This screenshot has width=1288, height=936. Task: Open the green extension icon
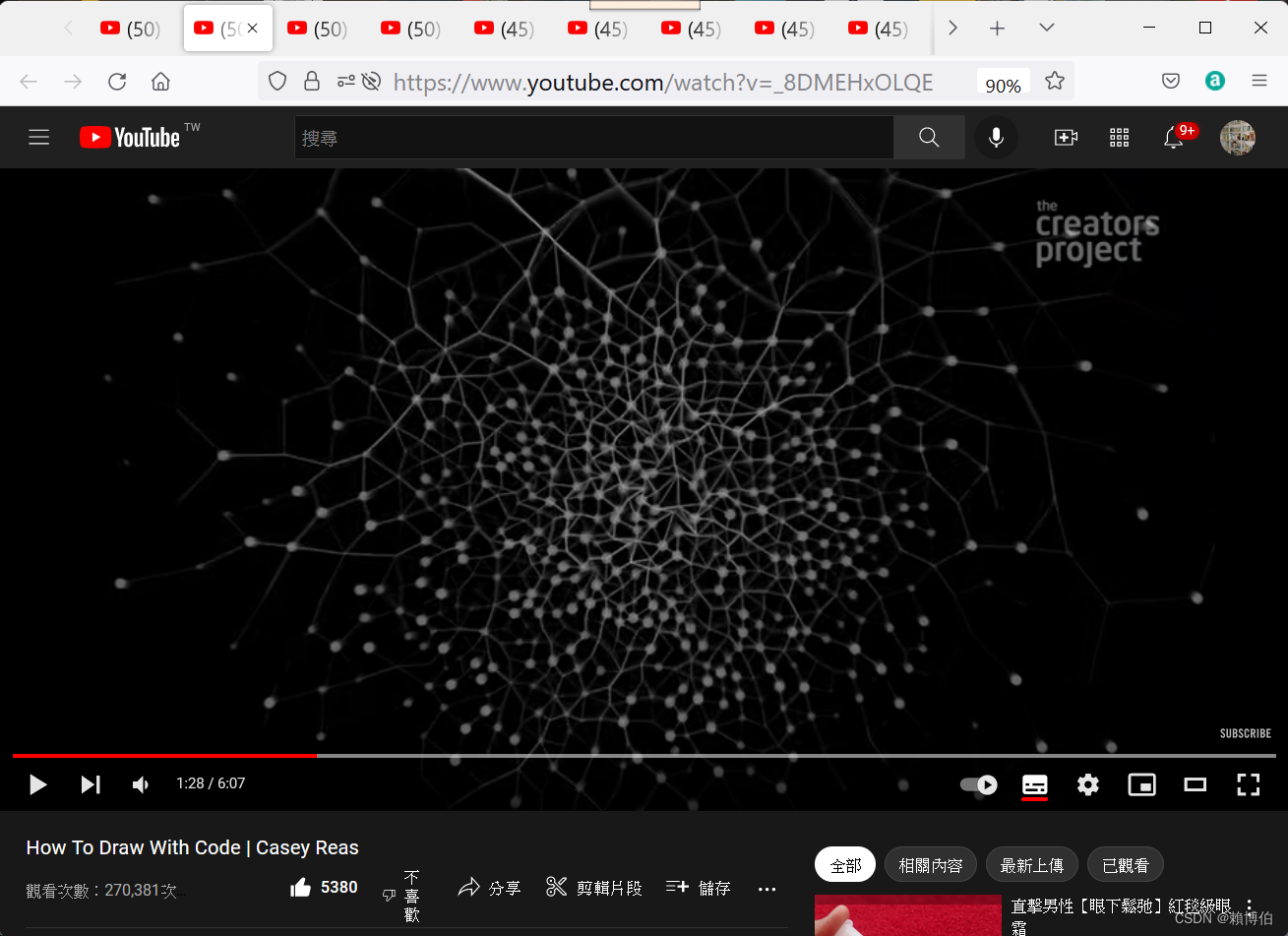1215,82
